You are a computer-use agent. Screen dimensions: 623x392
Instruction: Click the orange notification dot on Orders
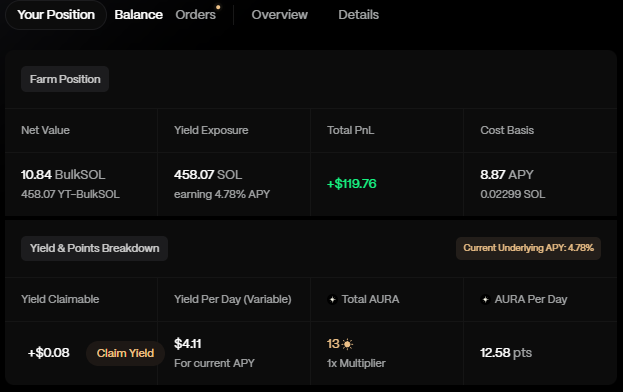click(x=218, y=7)
